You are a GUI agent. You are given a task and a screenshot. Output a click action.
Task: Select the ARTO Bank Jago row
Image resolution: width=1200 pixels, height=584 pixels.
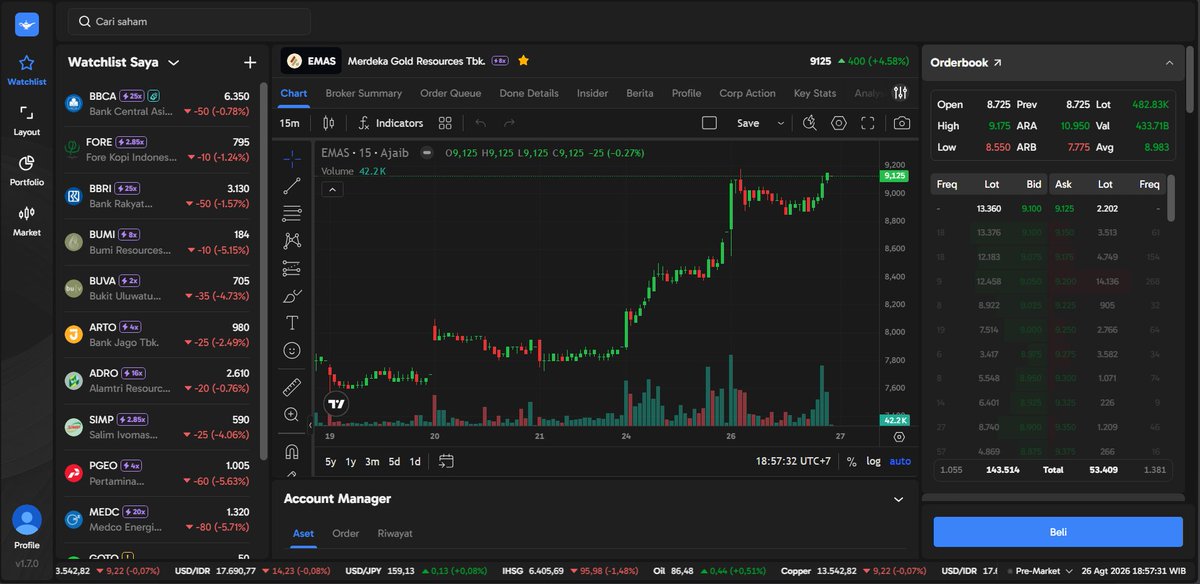159,335
